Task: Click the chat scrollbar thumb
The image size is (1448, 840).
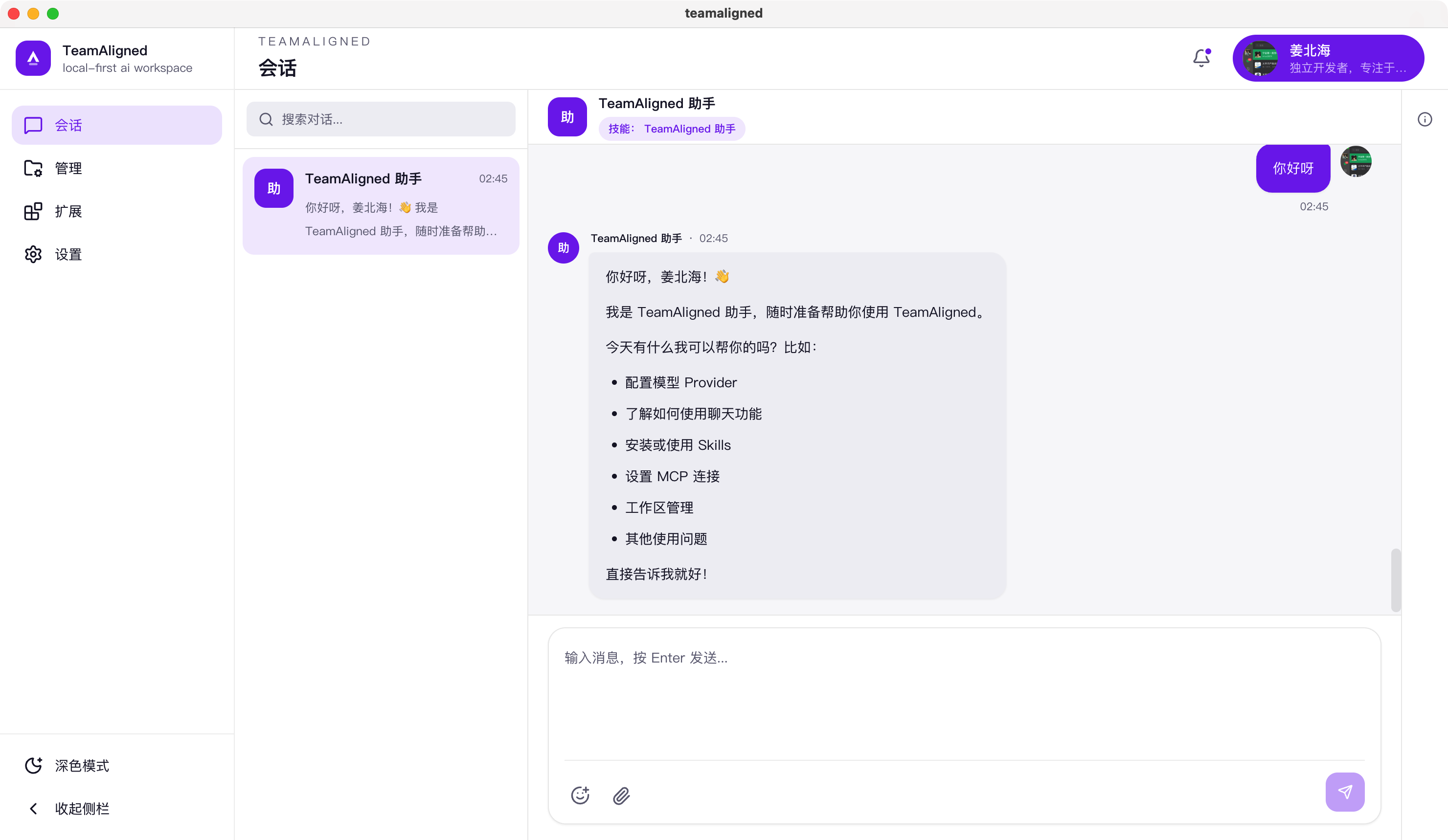Action: (1395, 580)
